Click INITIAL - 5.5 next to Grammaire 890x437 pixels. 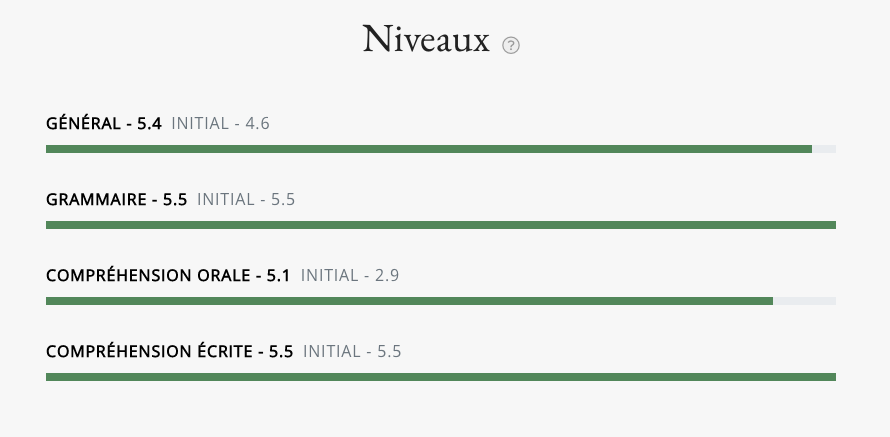point(246,200)
